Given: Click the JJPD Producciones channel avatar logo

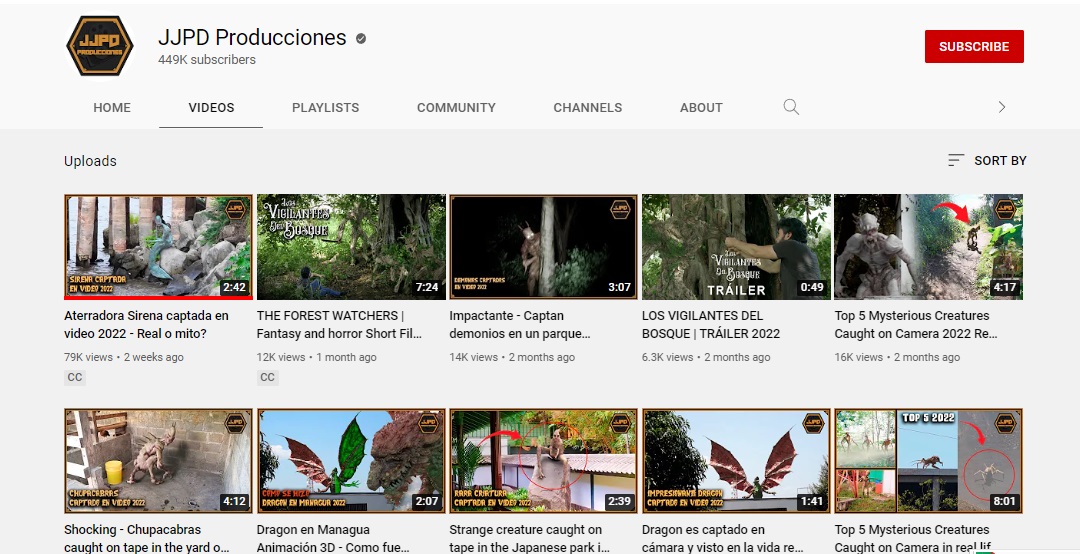Looking at the screenshot, I should (x=100, y=46).
